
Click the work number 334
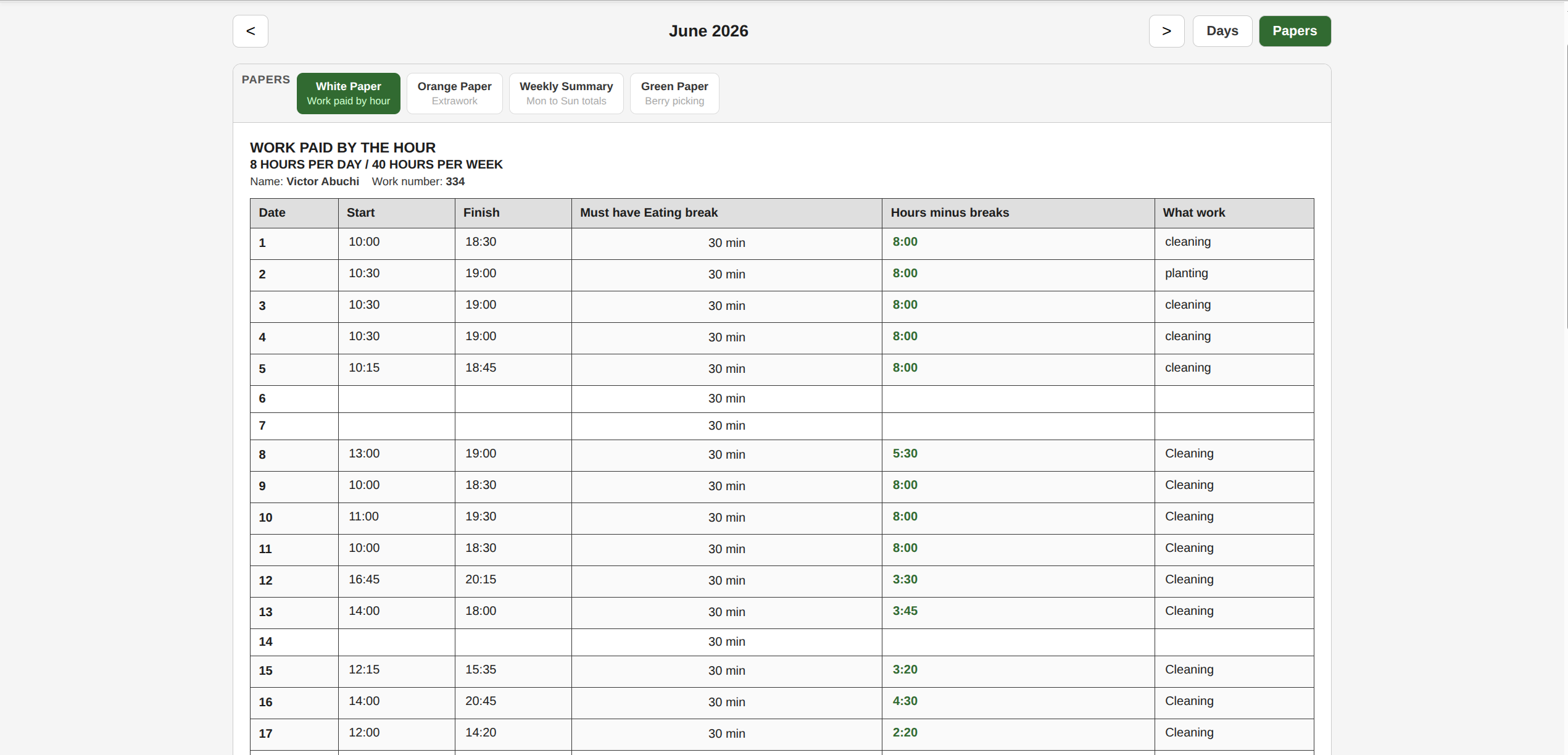coord(455,181)
